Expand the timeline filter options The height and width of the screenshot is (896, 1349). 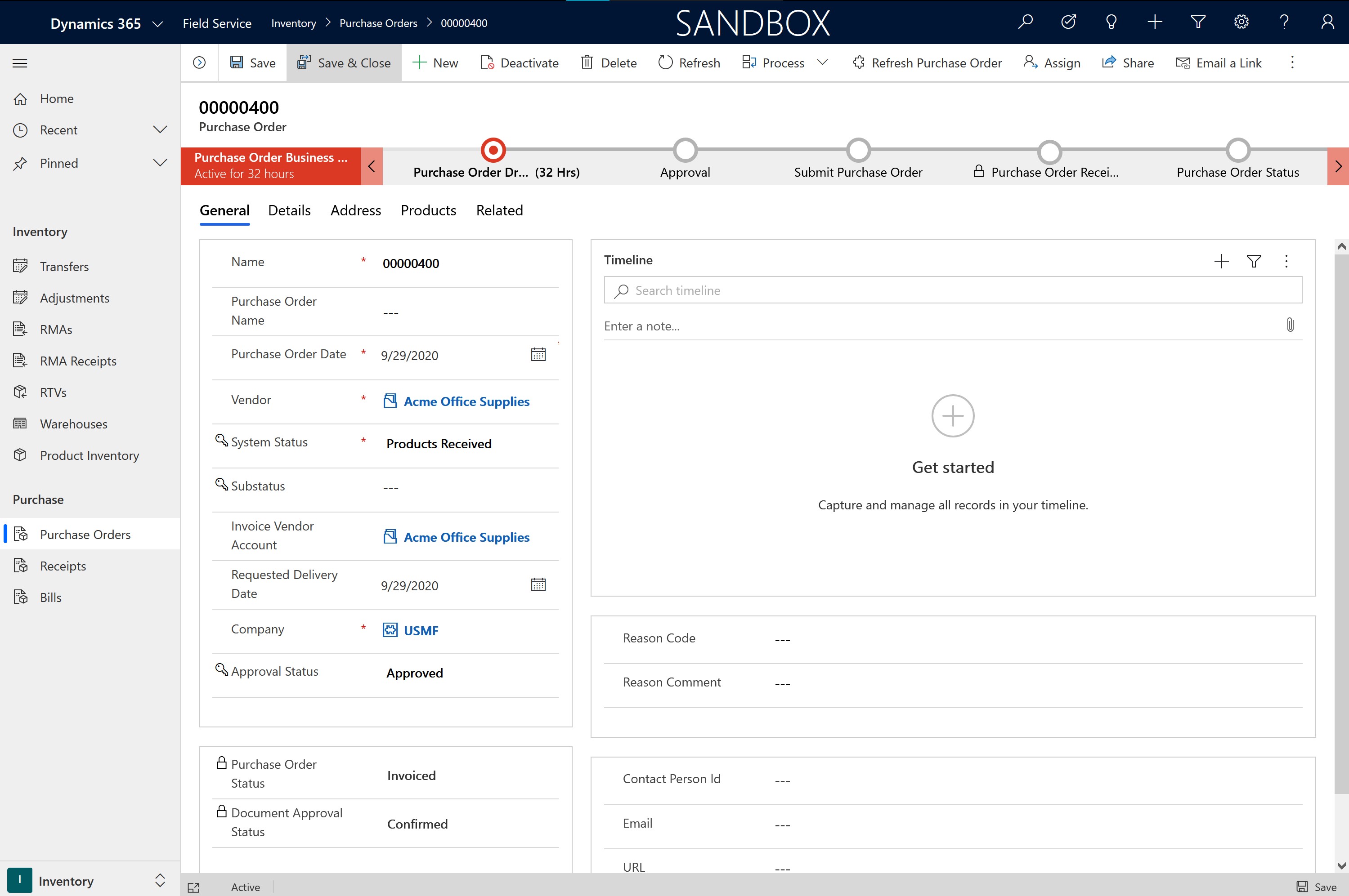click(x=1254, y=261)
